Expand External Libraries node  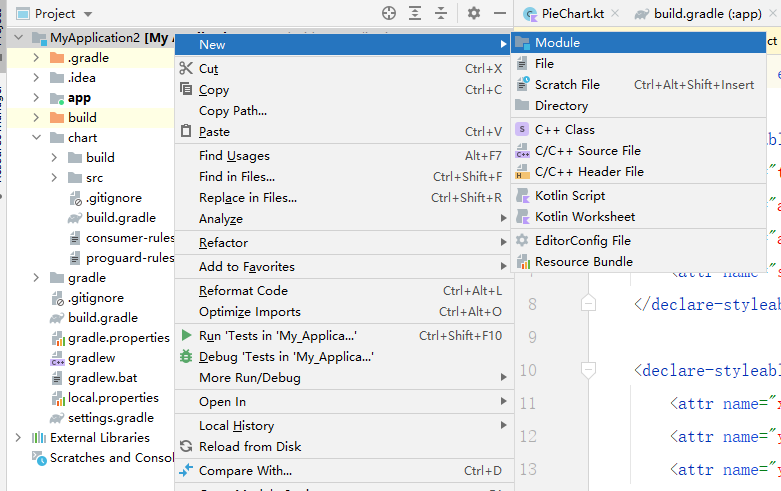pos(18,438)
